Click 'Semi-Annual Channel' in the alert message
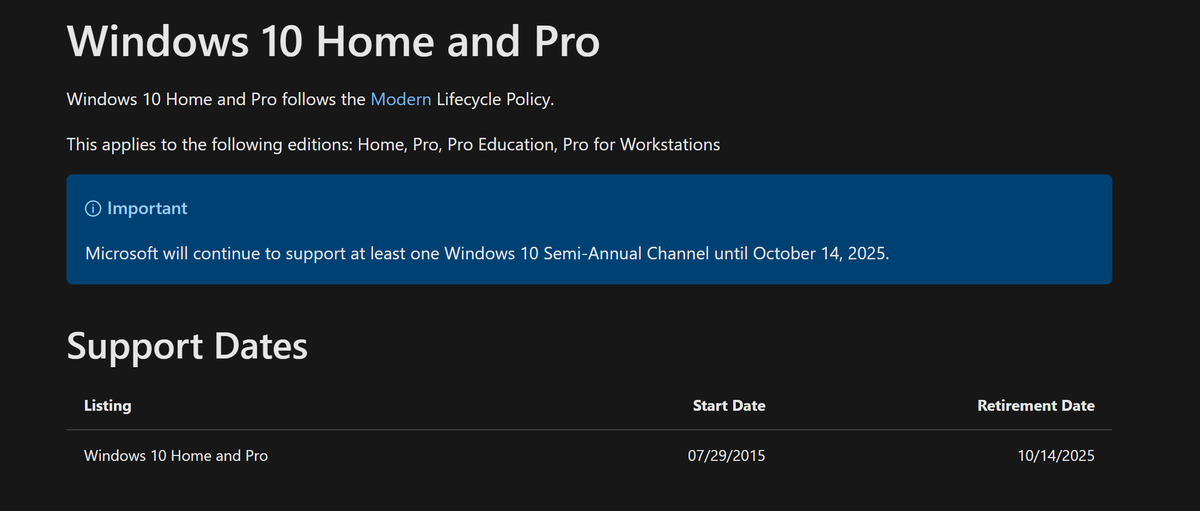The height and width of the screenshot is (511, 1200). coord(626,253)
